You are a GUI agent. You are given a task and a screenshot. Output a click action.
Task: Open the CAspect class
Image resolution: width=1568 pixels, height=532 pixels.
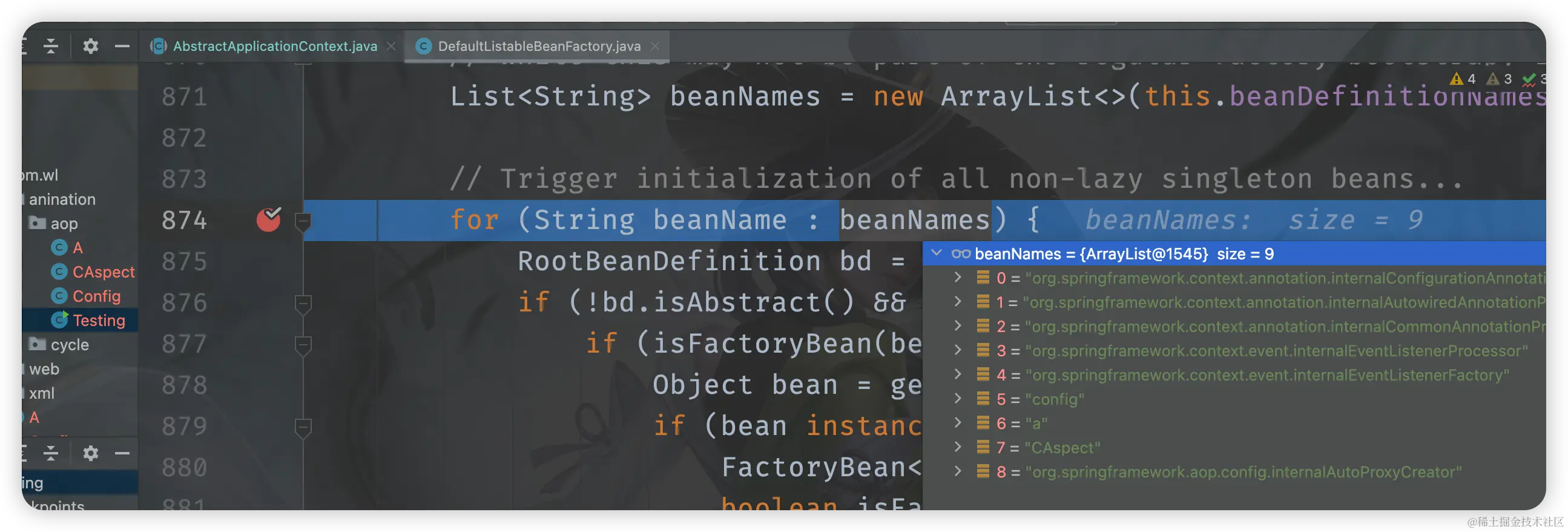click(104, 273)
